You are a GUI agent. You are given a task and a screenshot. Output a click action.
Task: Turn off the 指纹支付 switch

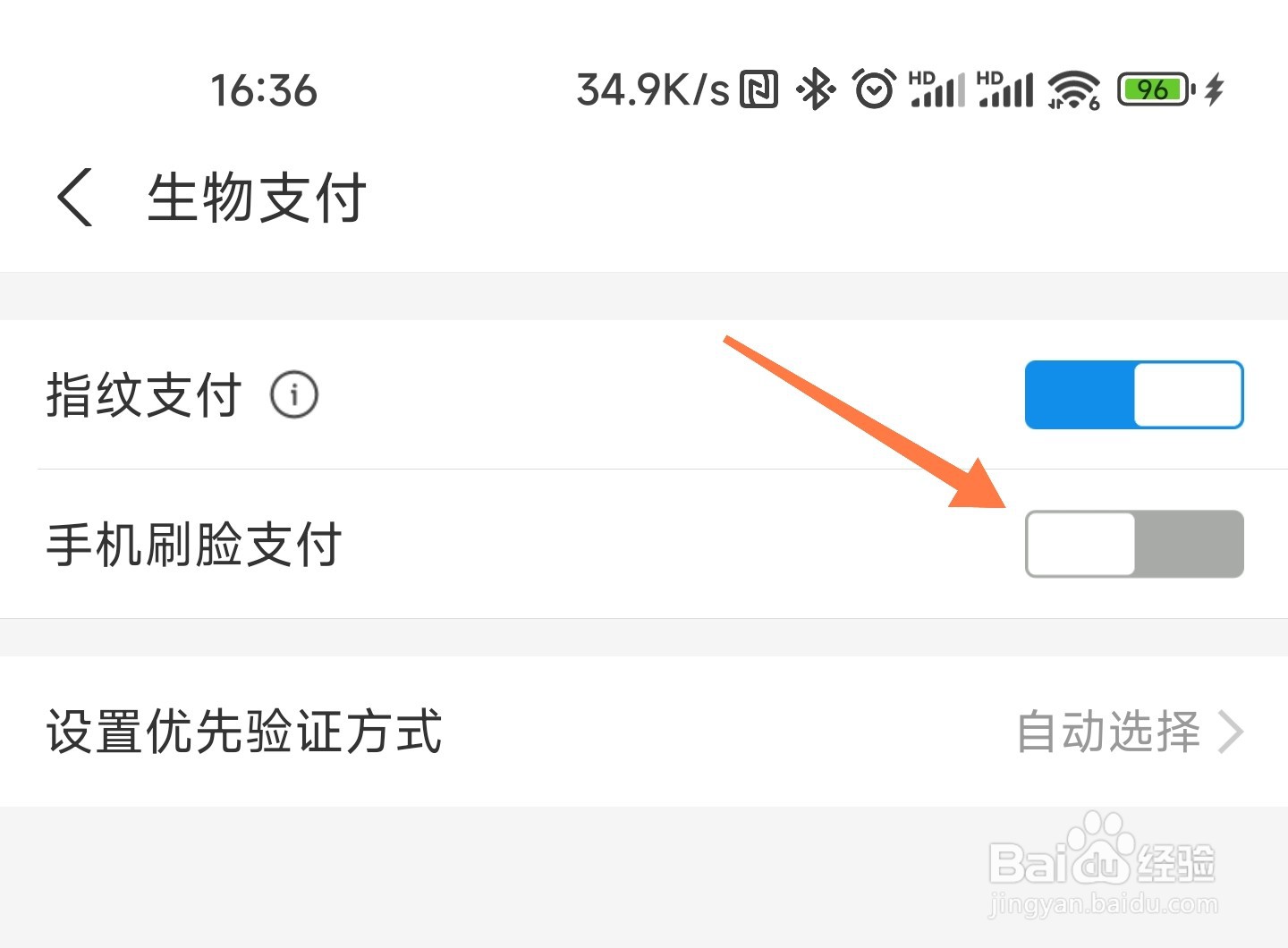(1134, 394)
